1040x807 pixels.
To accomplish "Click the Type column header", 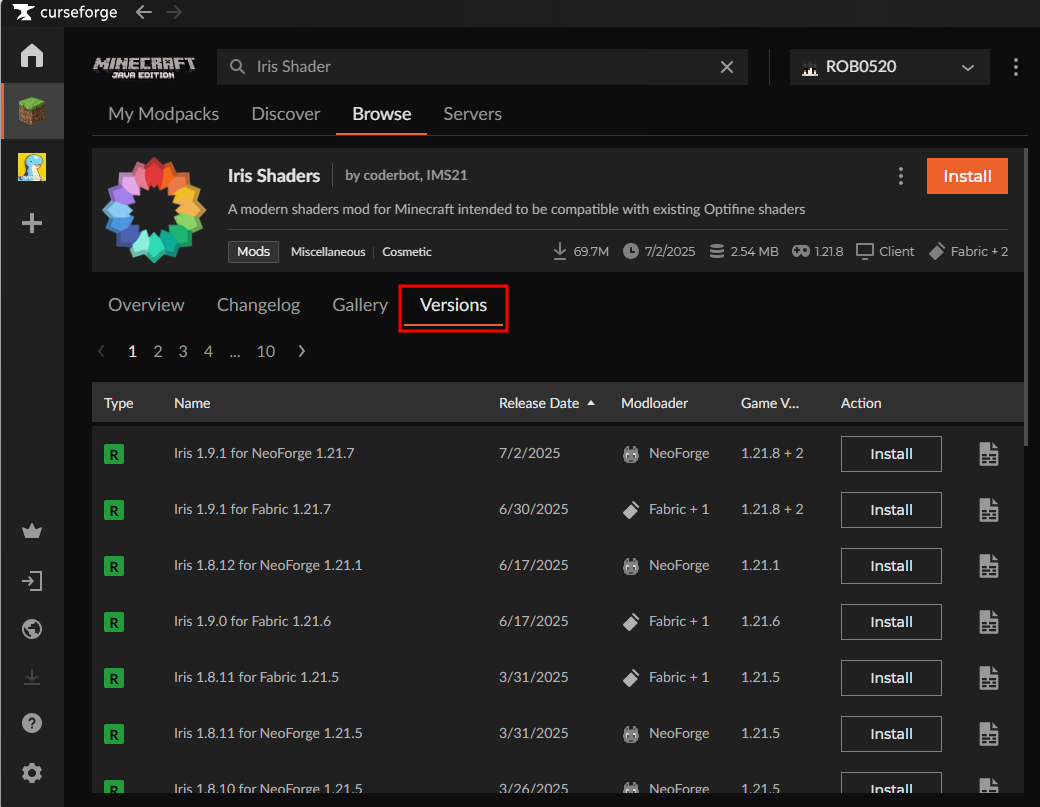I will tap(119, 403).
